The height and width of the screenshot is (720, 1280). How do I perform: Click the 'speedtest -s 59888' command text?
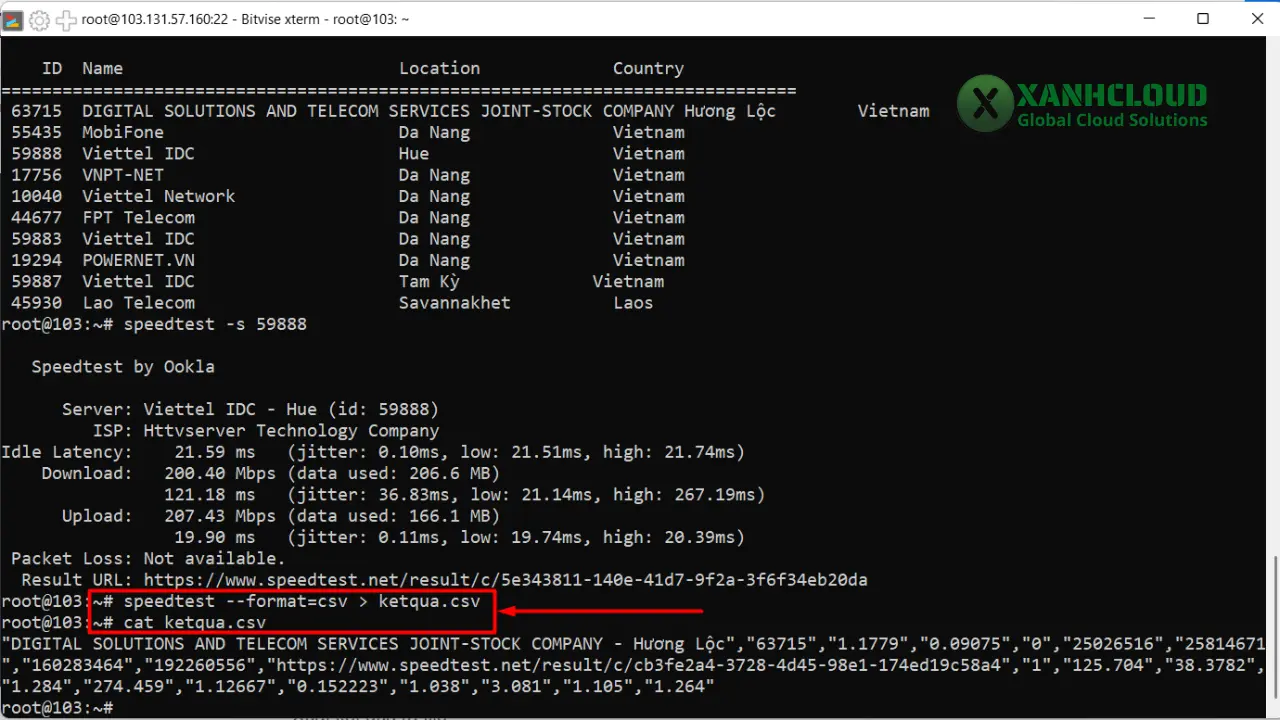215,324
